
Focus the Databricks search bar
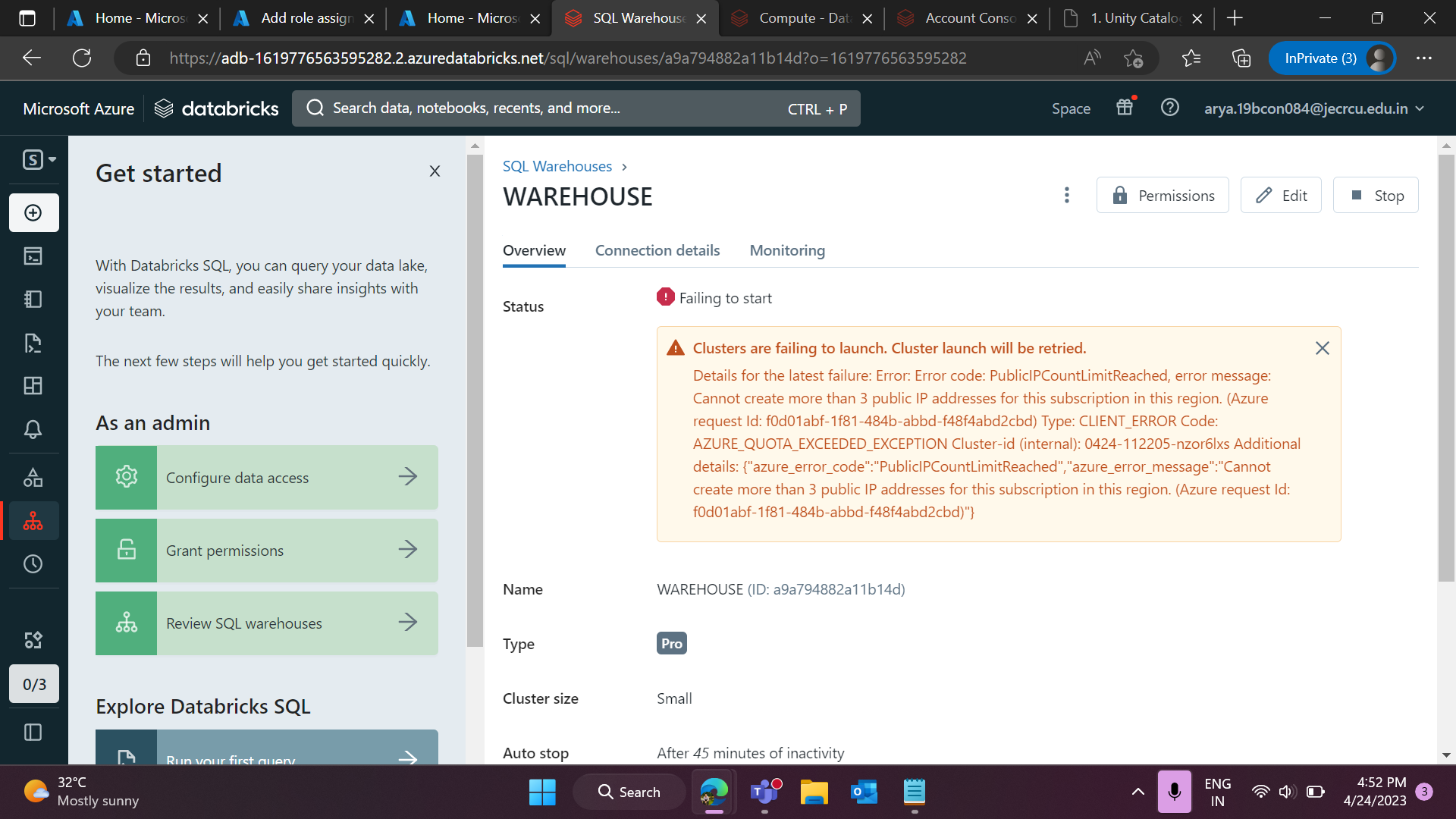pos(576,108)
